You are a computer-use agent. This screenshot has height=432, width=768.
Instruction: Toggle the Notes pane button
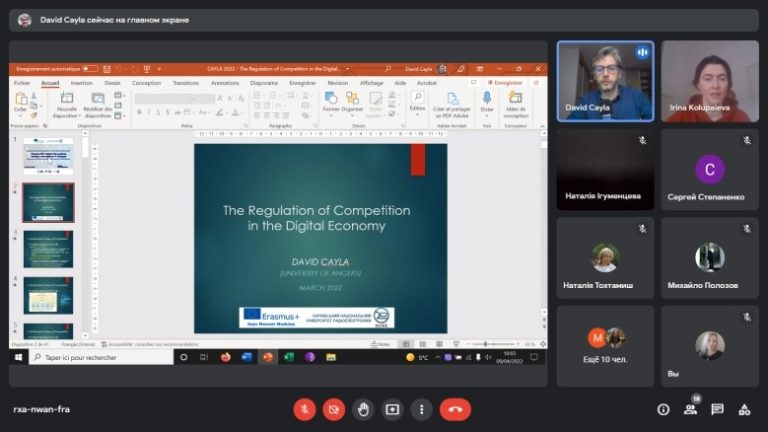pyautogui.click(x=381, y=344)
